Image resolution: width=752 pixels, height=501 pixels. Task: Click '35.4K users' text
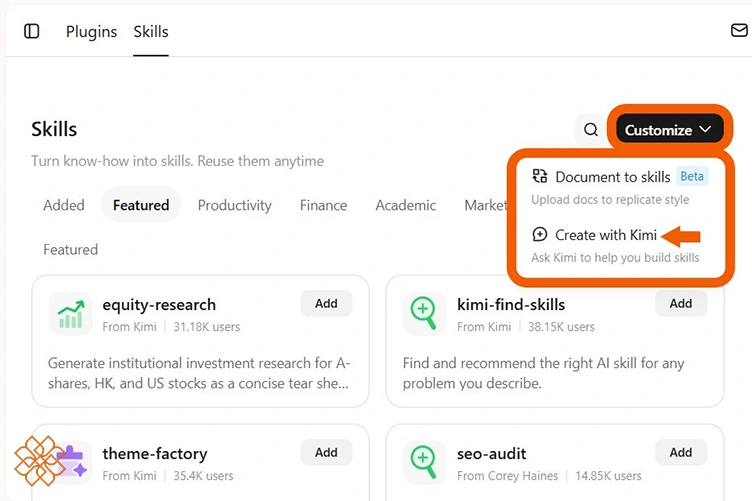click(203, 476)
